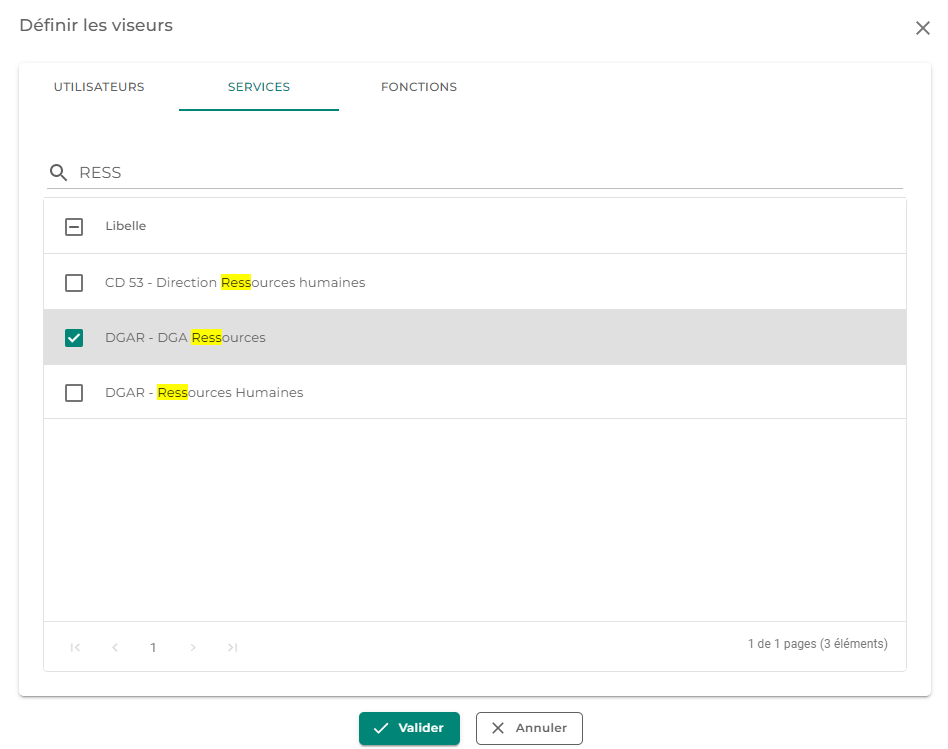
Task: Close the Définir les viseurs dialog
Action: [923, 28]
